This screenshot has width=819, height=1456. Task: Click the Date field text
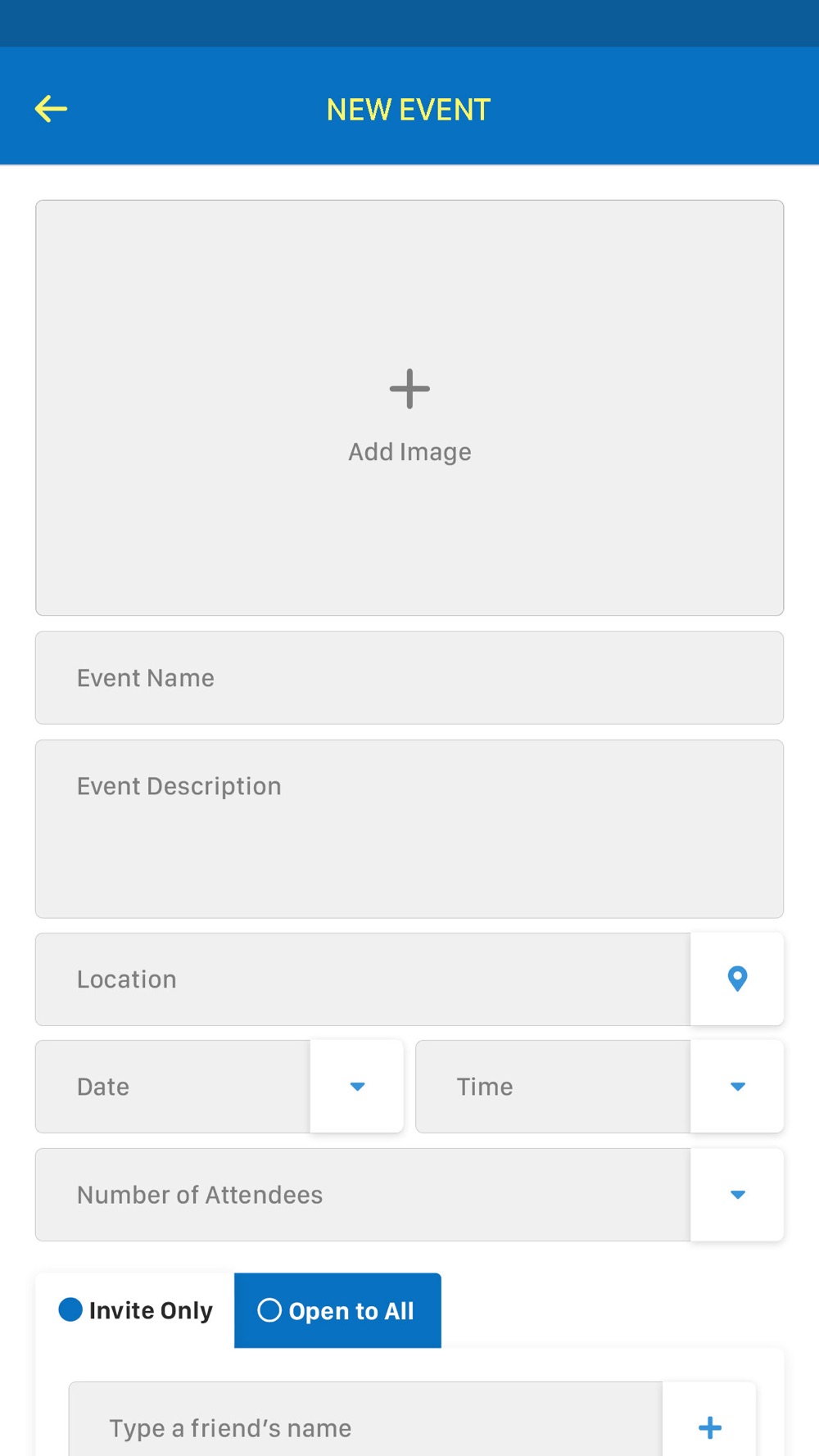pos(103,1087)
